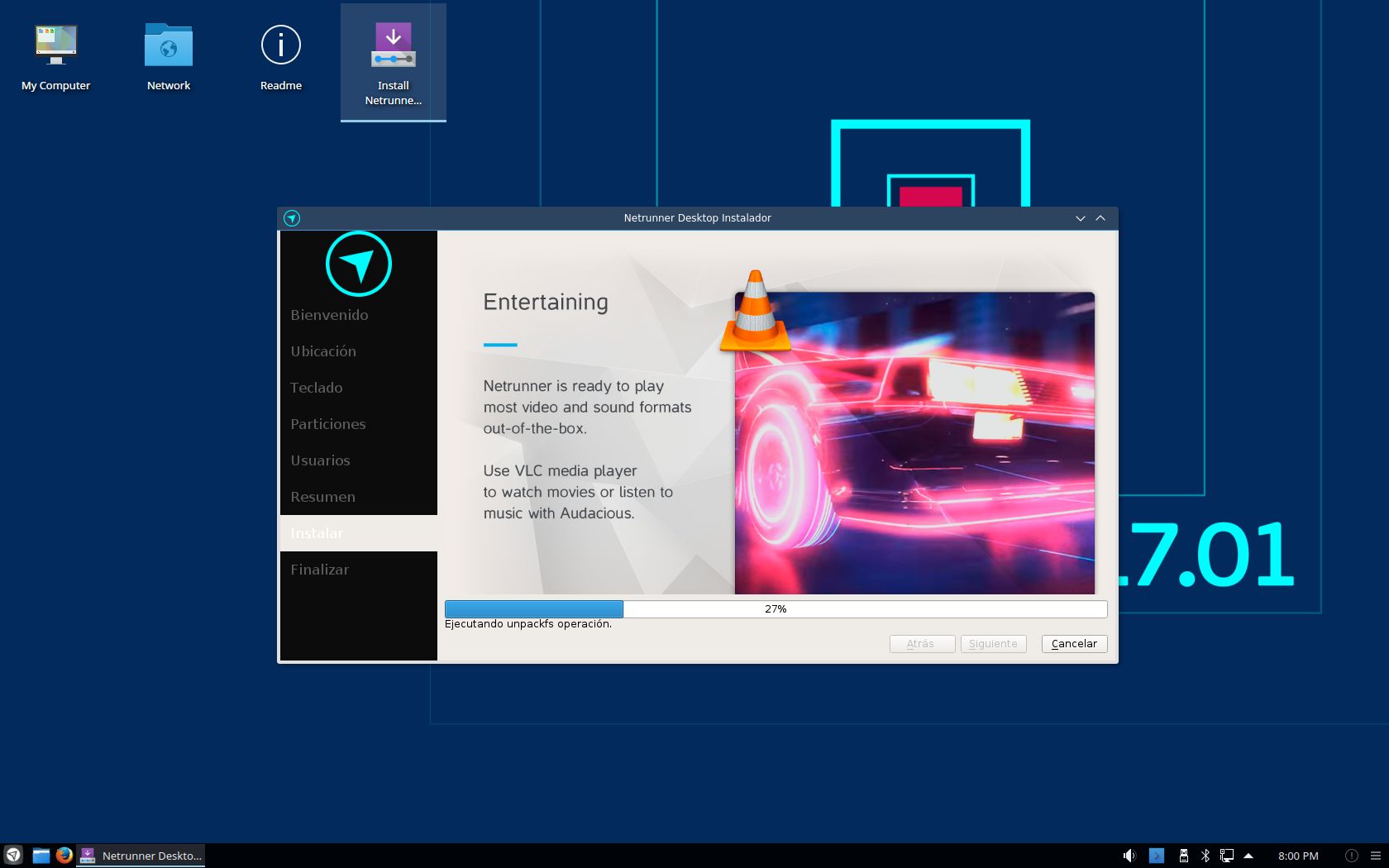The image size is (1389, 868).
Task: Click the Bluetooth tray icon
Action: point(1205,856)
